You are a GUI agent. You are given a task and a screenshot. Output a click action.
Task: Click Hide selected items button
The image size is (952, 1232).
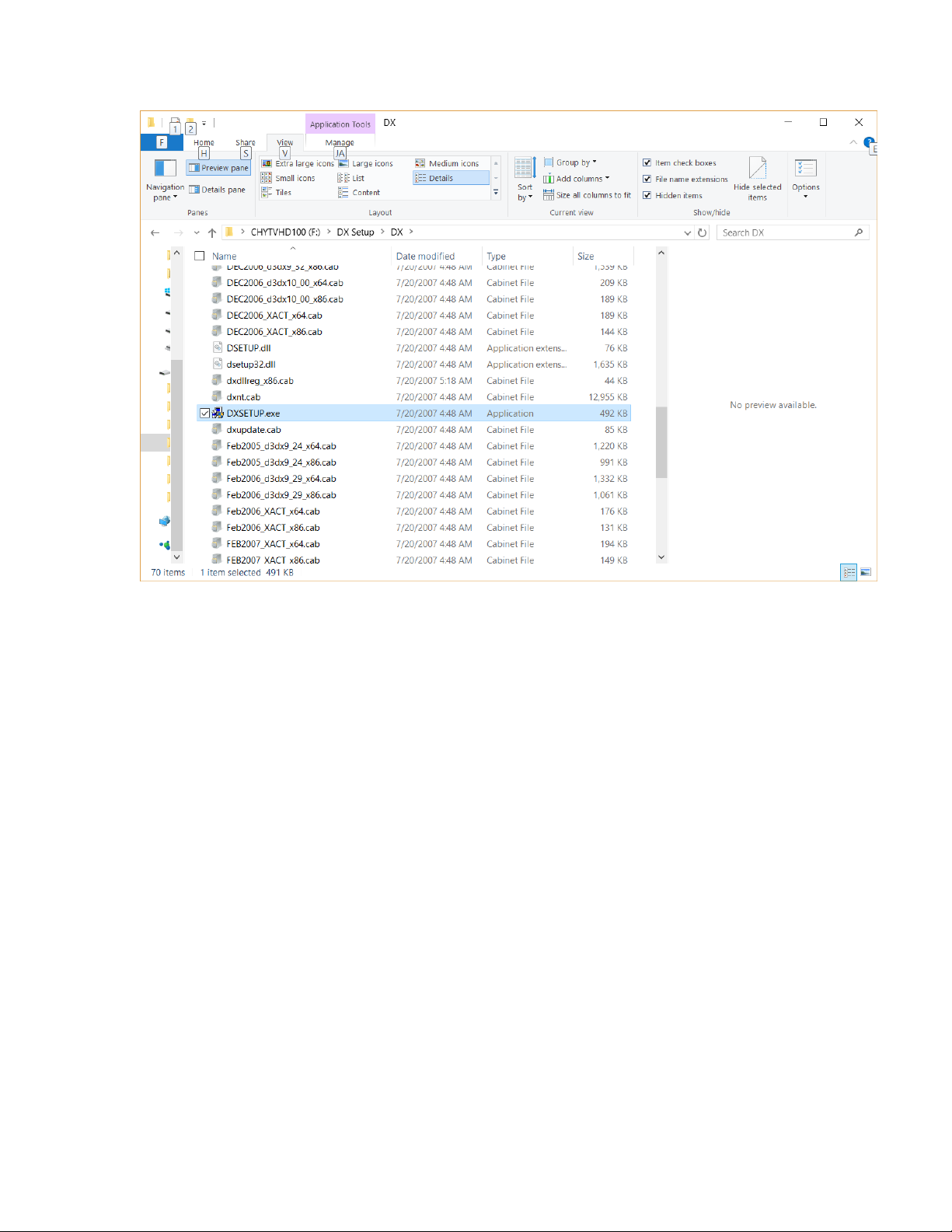tap(757, 180)
